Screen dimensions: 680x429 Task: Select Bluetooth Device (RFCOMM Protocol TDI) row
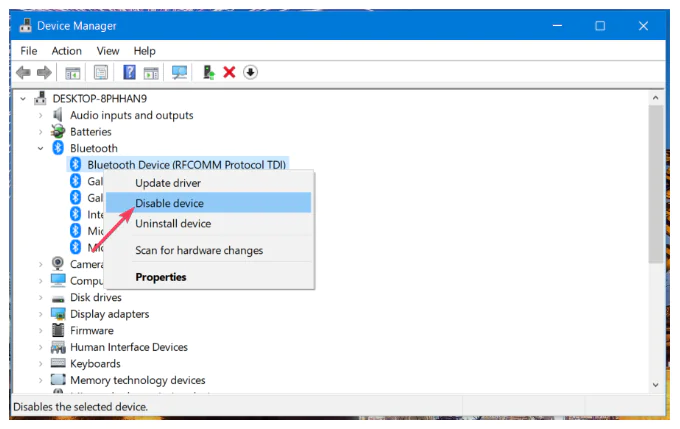[x=177, y=164]
